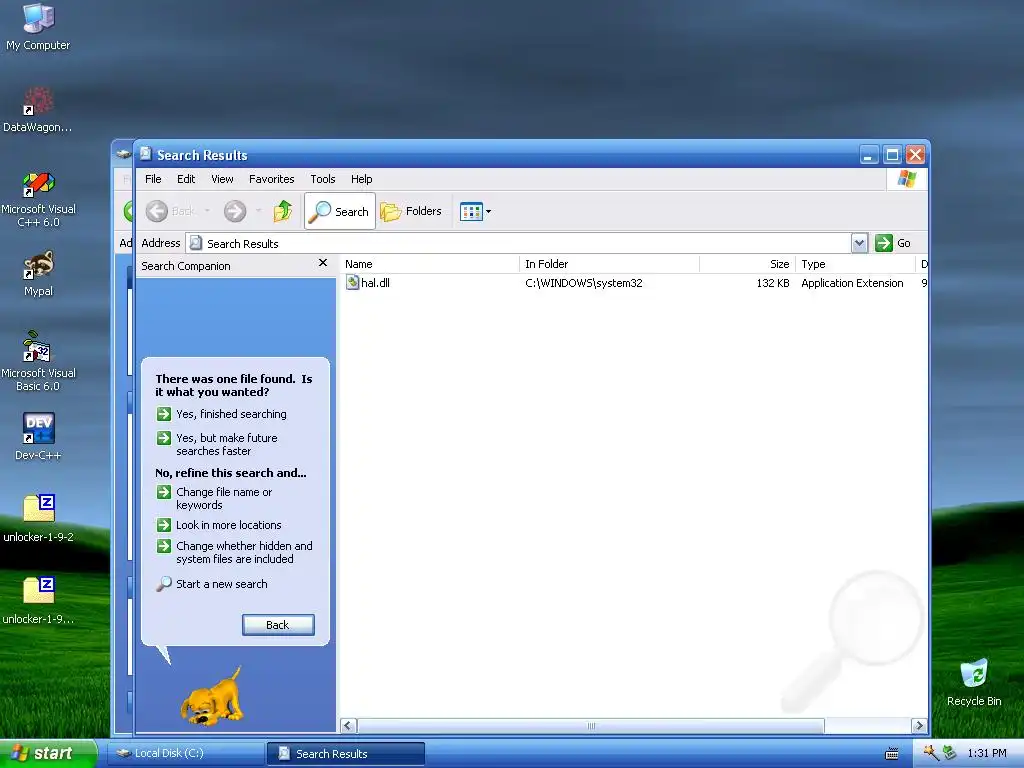The height and width of the screenshot is (768, 1024).
Task: Click the on-screen keyboard taskbar icon
Action: tap(891, 754)
